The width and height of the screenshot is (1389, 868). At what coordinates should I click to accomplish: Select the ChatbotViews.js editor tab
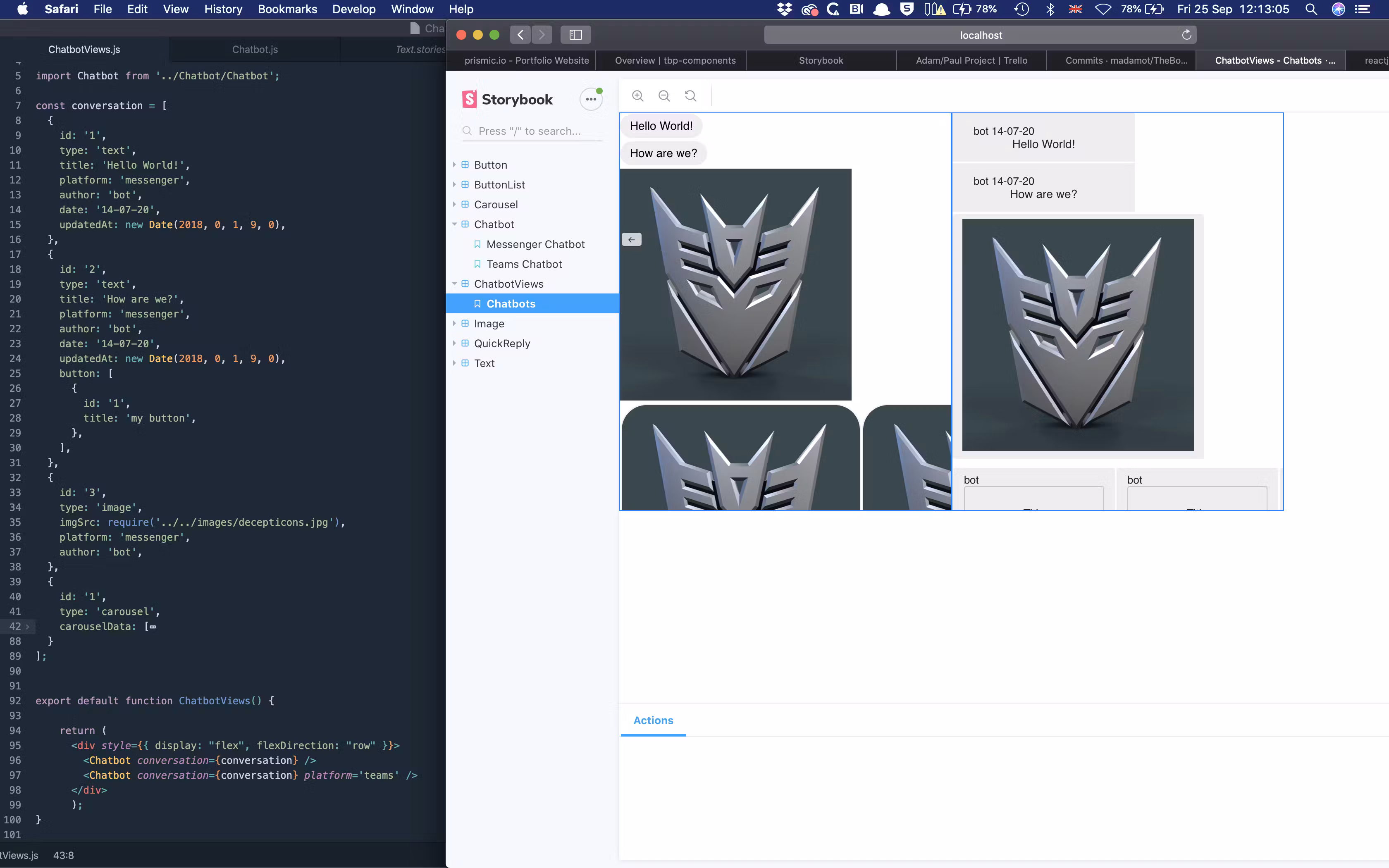(x=84, y=49)
